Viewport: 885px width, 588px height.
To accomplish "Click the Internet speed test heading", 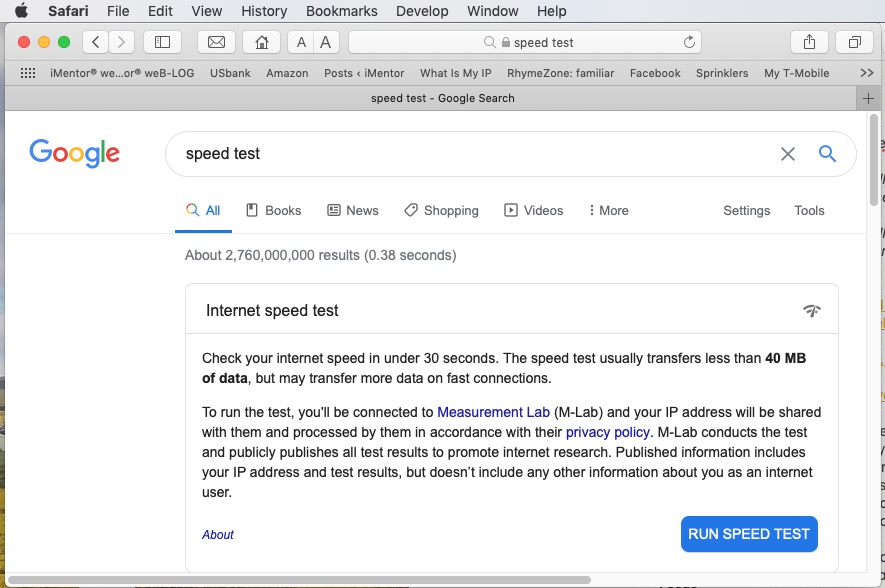I will pos(272,310).
